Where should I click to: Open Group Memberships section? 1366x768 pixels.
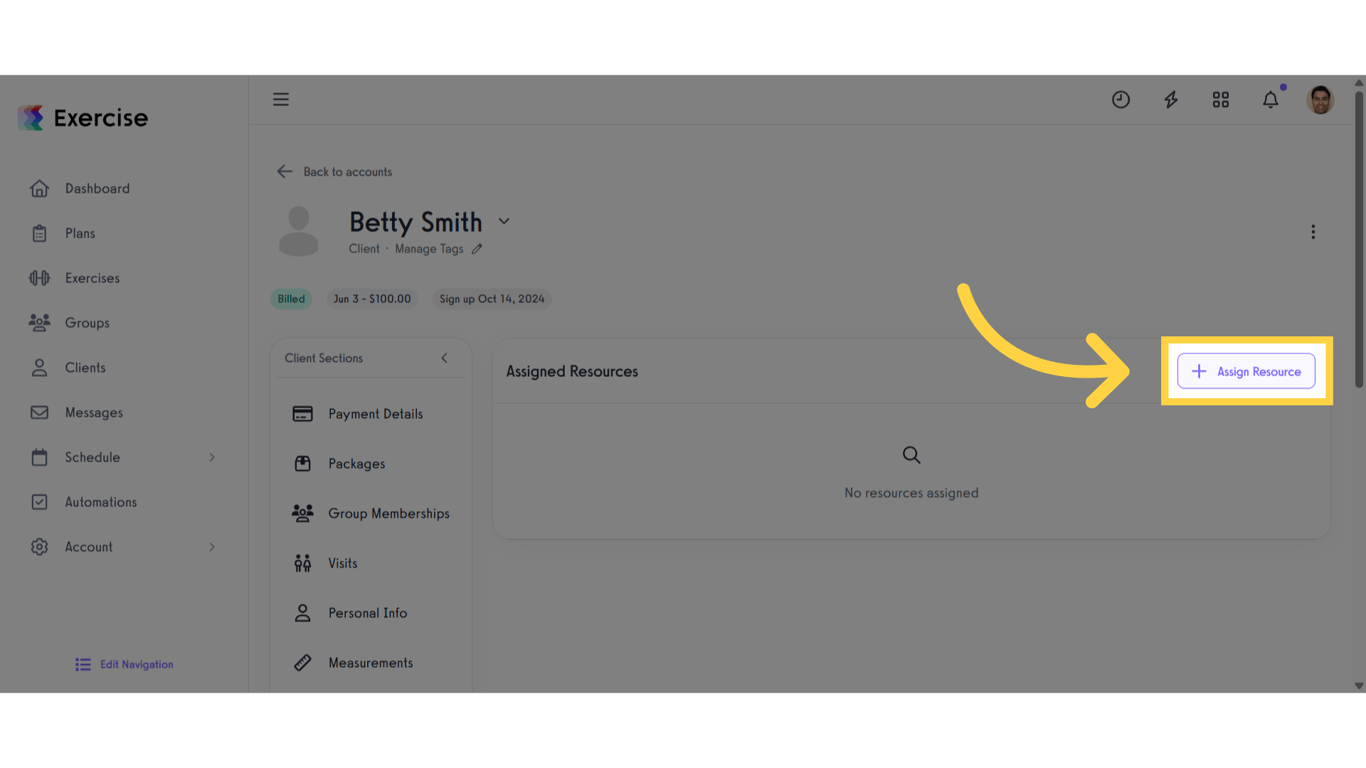(371, 513)
